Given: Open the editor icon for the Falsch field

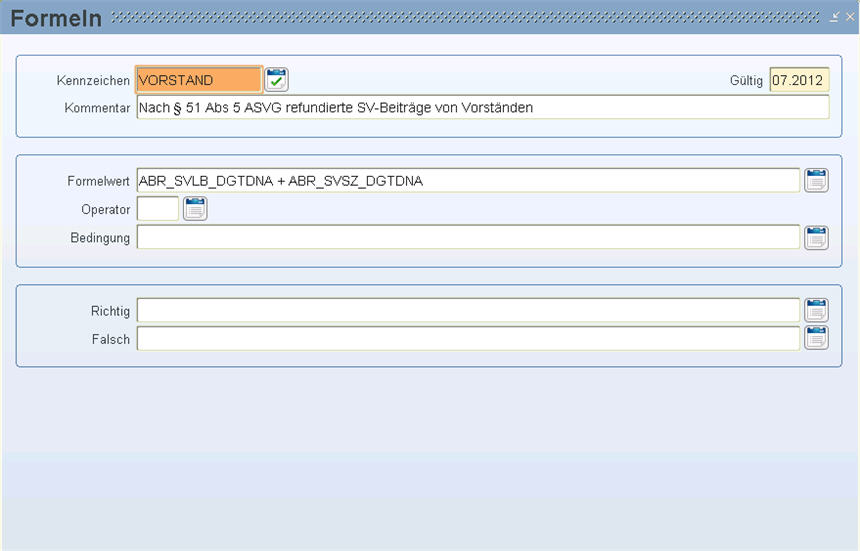Looking at the screenshot, I should tap(816, 338).
